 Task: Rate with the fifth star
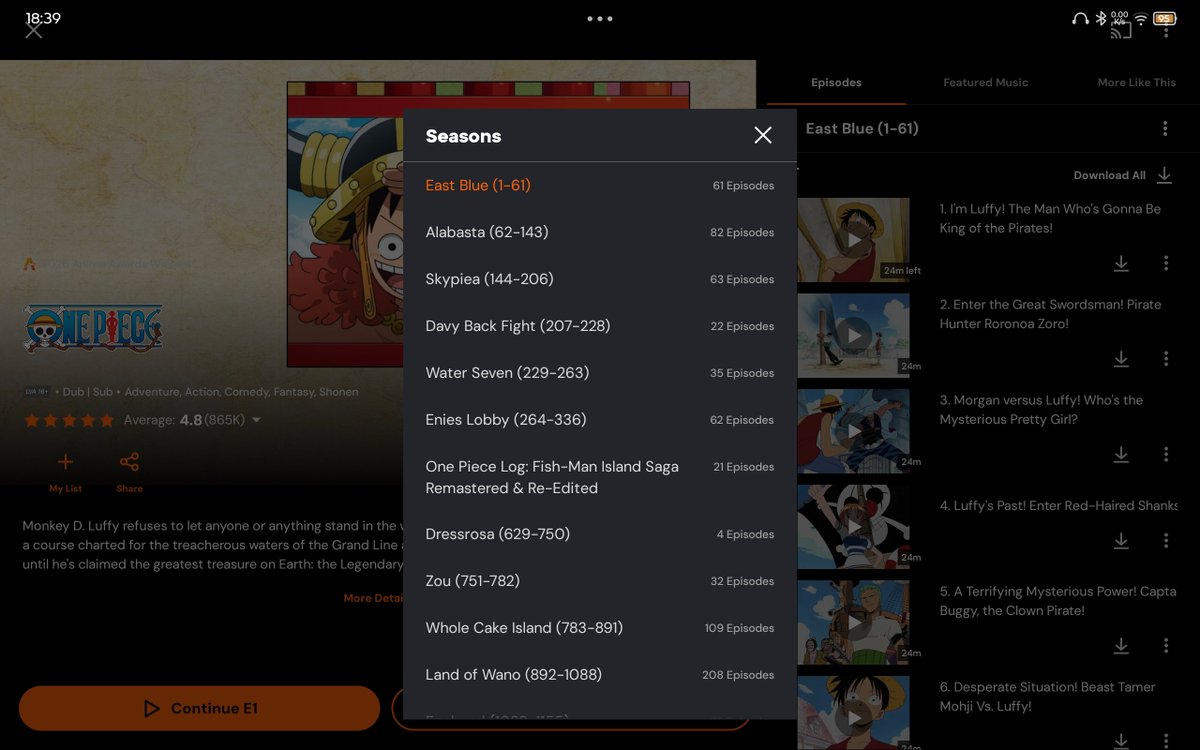(106, 420)
